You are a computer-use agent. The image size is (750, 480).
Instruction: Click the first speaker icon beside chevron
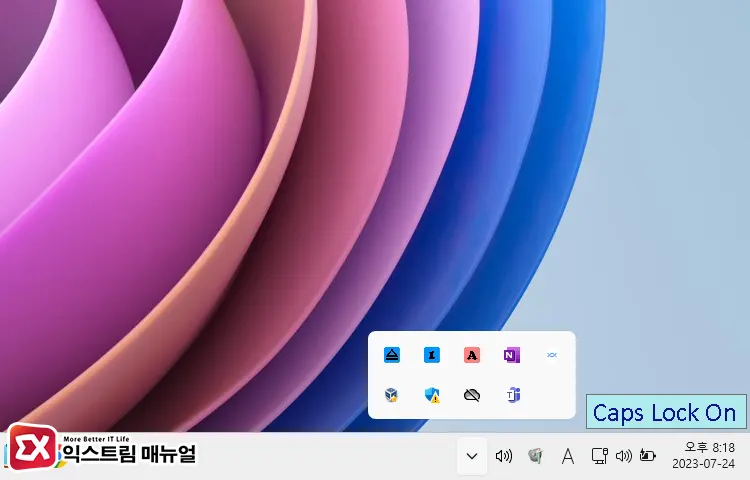(504, 456)
